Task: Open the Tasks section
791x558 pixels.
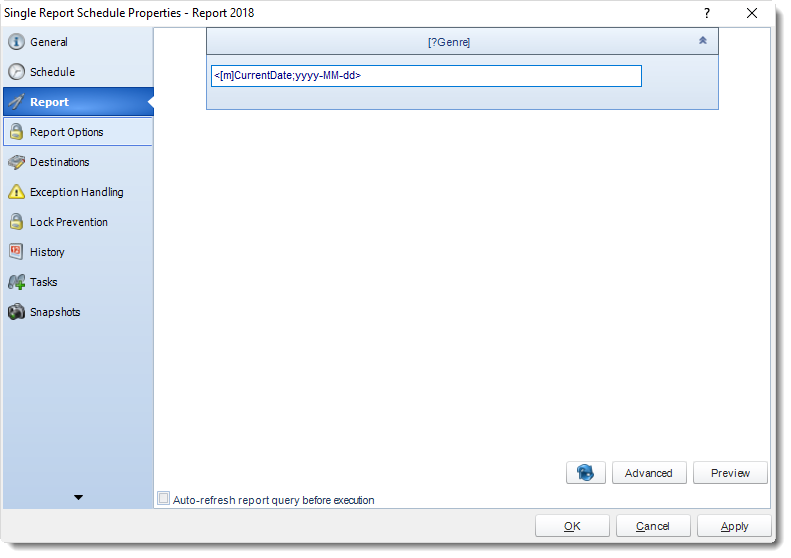Action: click(x=78, y=282)
